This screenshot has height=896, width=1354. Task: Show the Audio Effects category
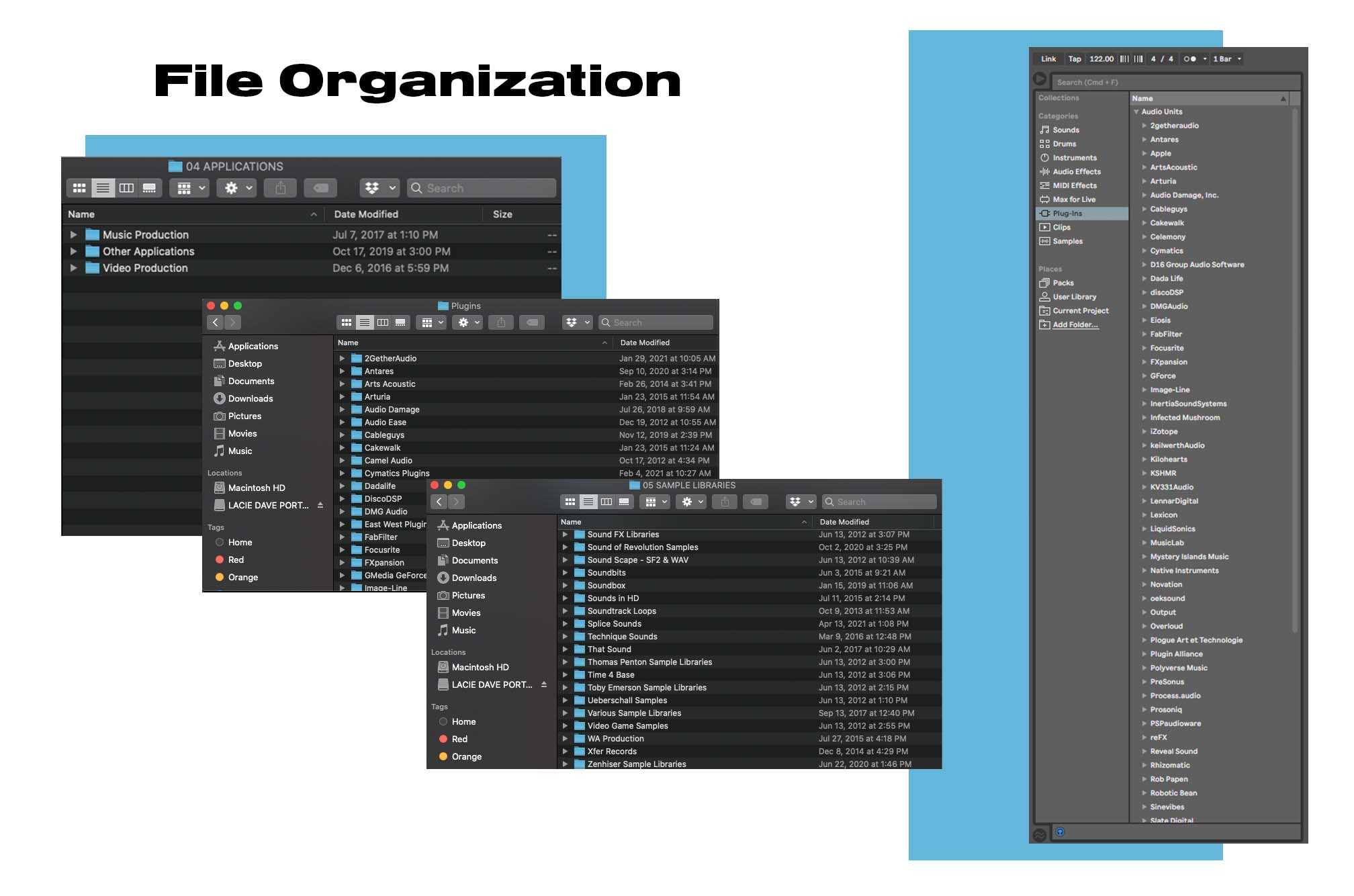[1076, 171]
